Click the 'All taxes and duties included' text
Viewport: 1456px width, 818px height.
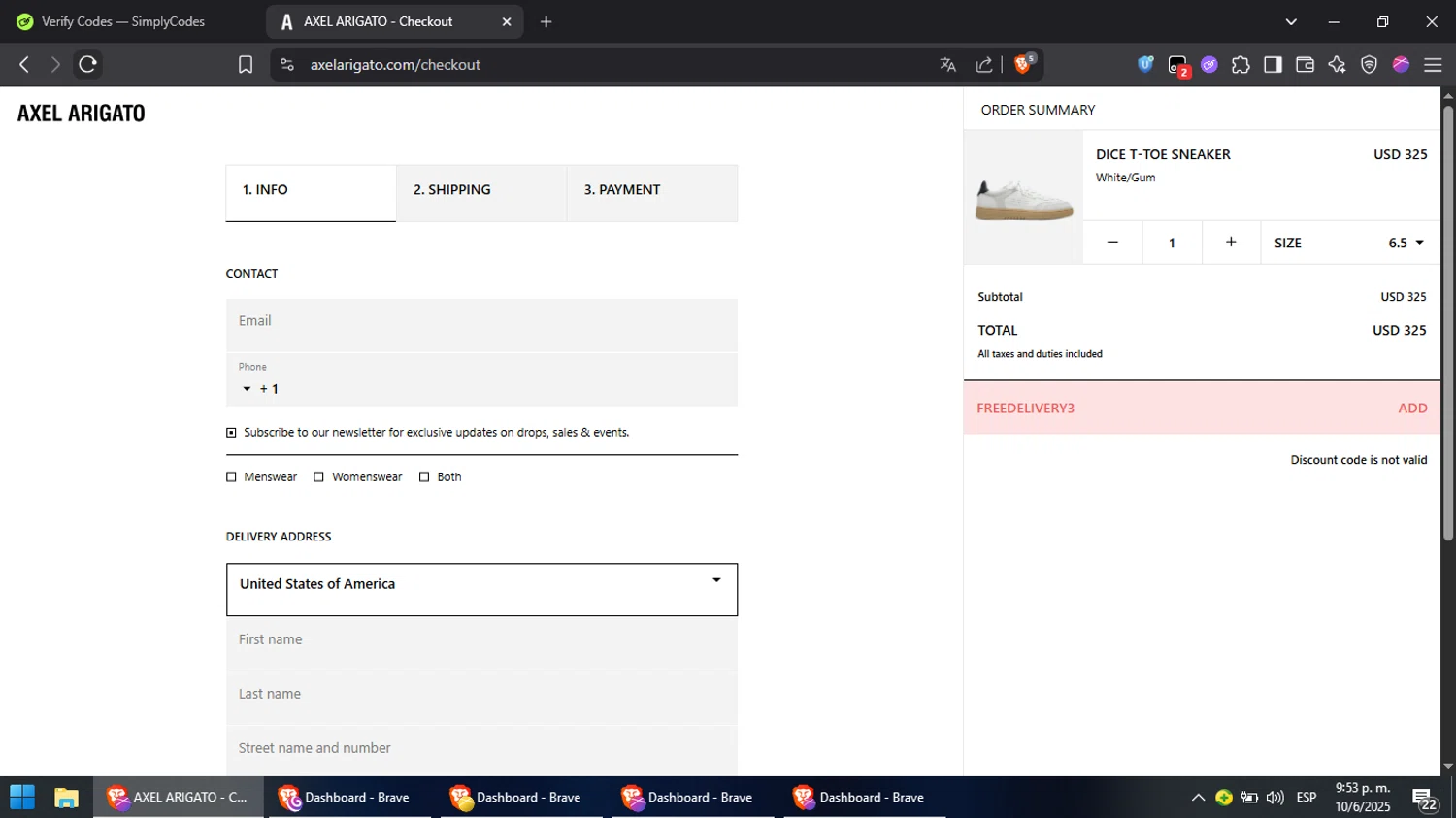(x=1040, y=354)
